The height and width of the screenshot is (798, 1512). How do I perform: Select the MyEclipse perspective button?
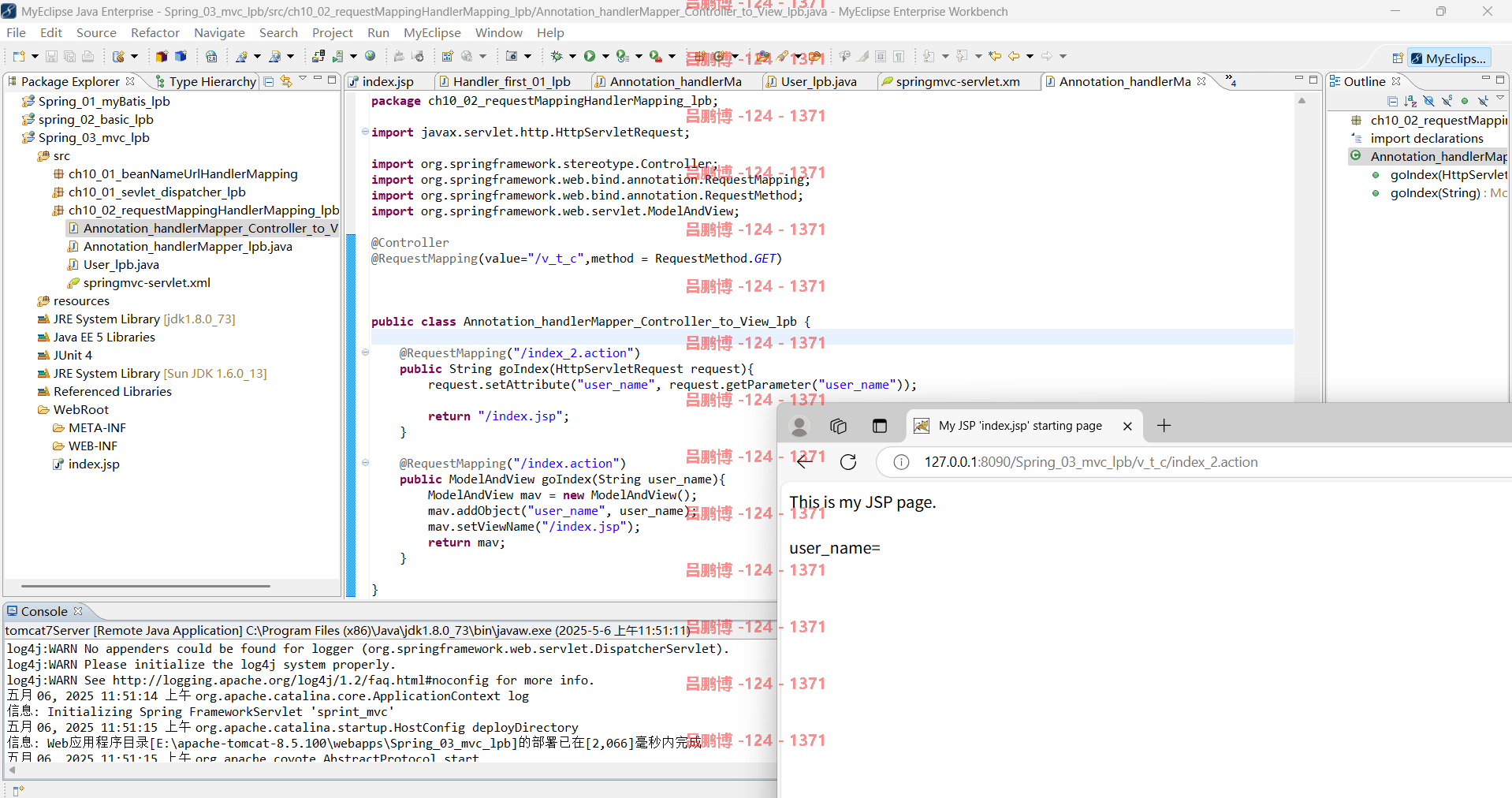click(x=1449, y=58)
